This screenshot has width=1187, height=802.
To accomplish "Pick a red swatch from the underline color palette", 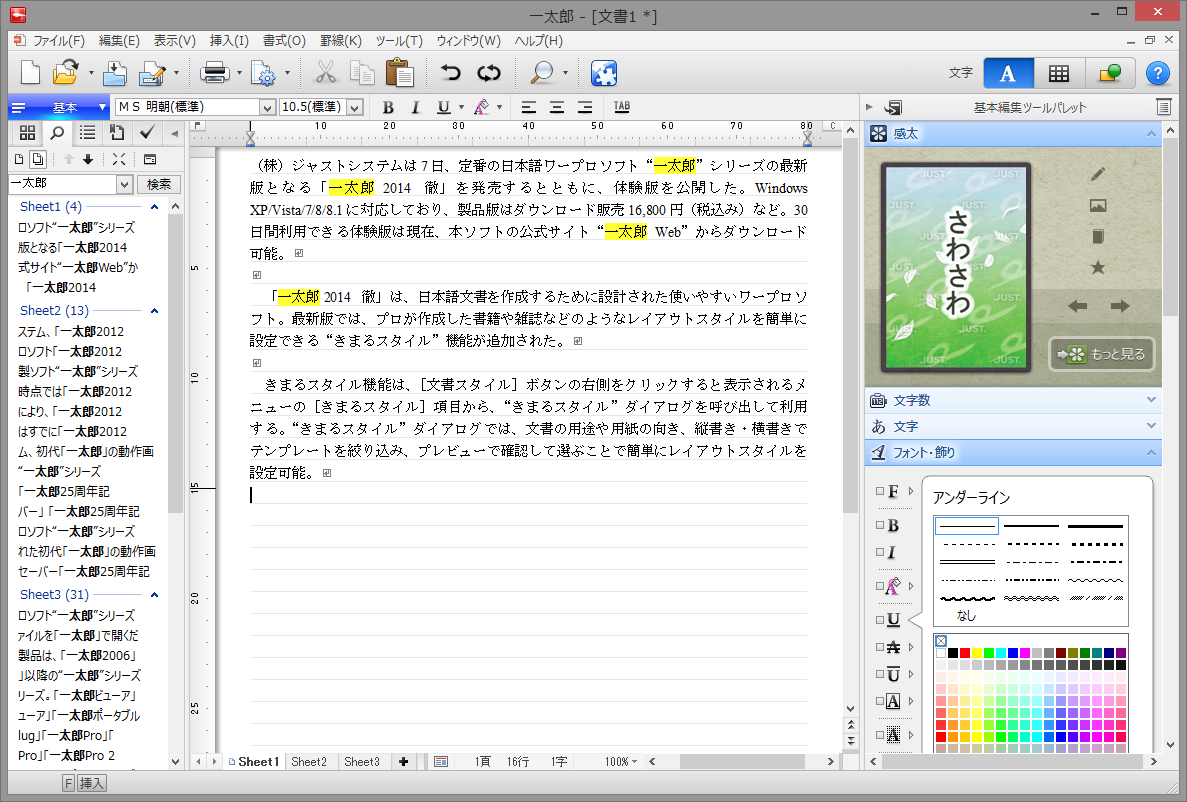I will click(965, 652).
